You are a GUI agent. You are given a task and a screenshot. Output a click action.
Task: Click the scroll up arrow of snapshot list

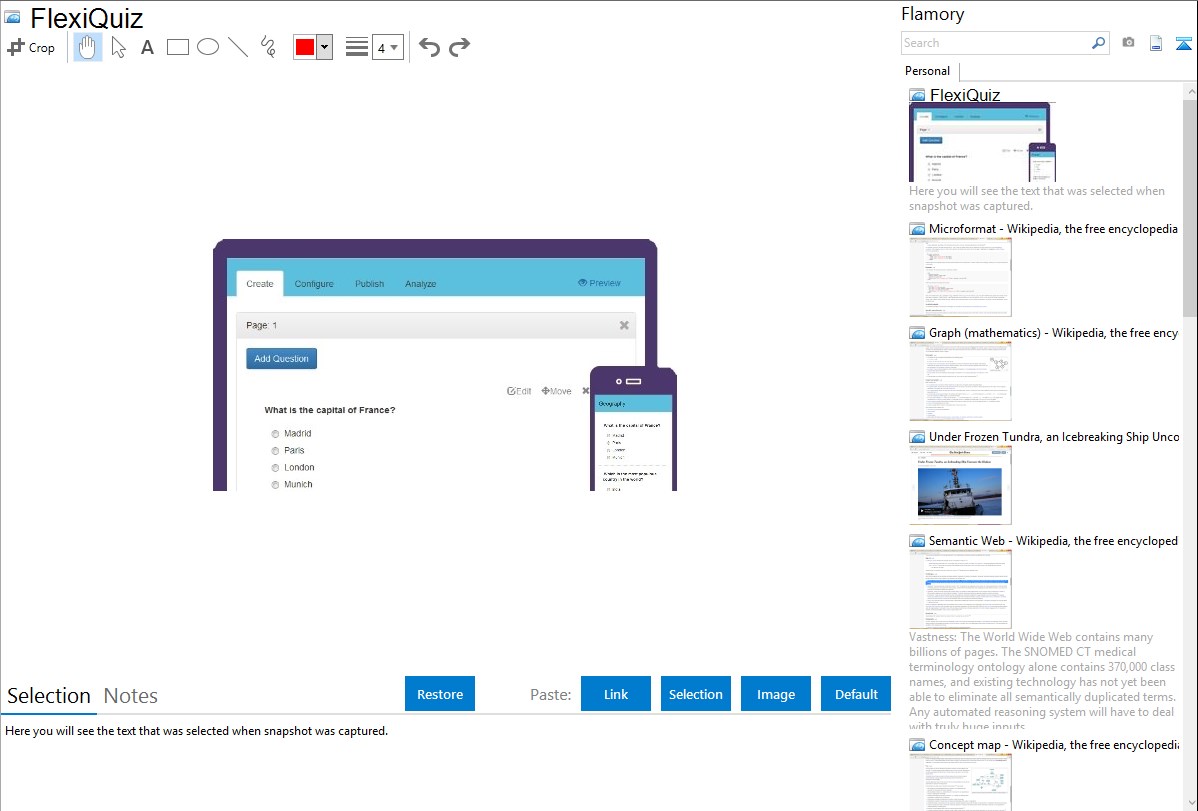coord(1190,91)
